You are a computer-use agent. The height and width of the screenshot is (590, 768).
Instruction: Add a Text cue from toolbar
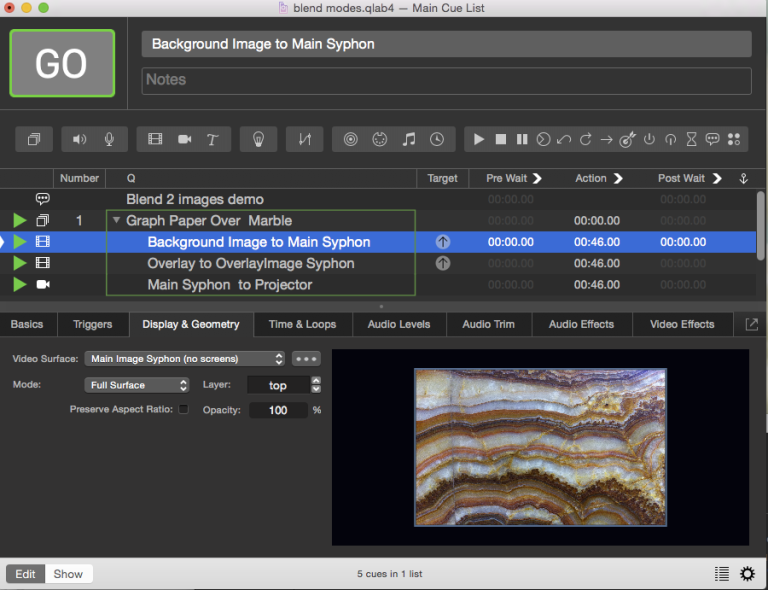[212, 139]
